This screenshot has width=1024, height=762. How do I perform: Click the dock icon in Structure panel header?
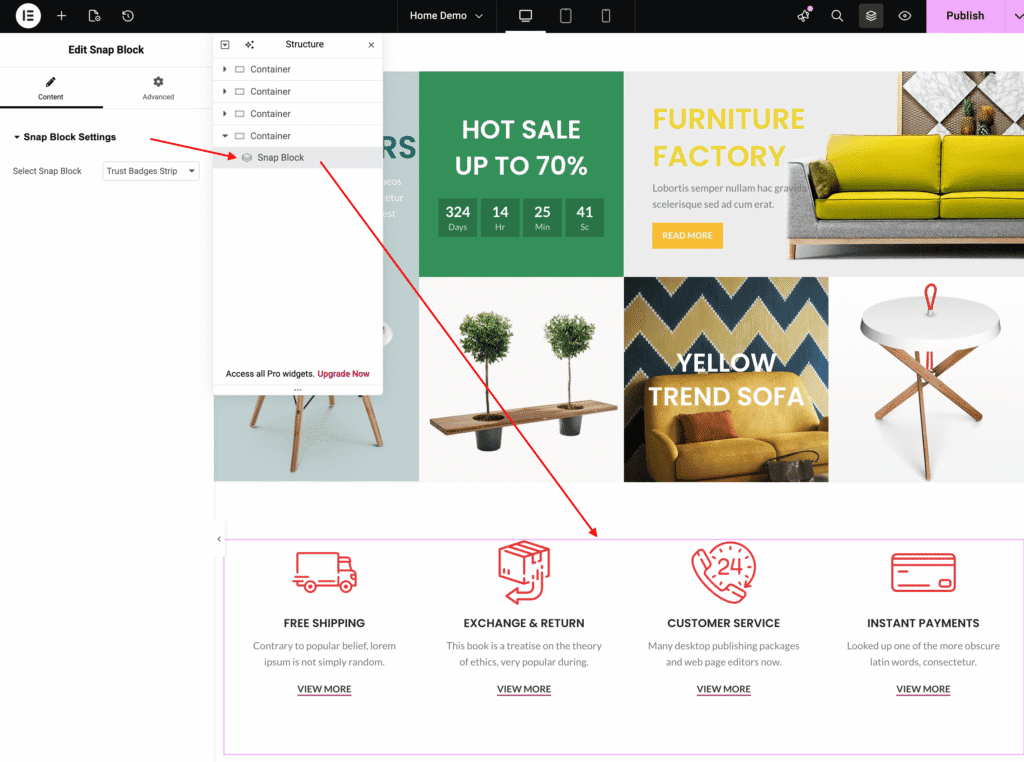coord(225,45)
